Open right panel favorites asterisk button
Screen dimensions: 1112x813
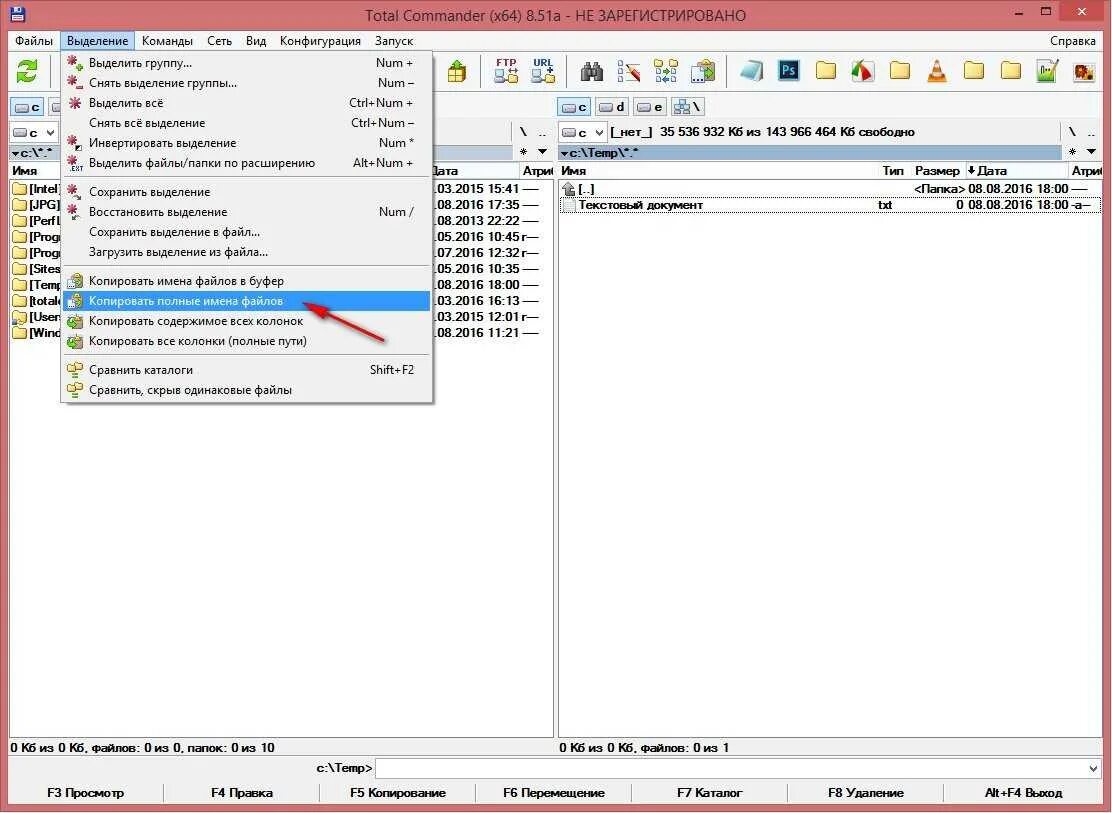[1072, 152]
